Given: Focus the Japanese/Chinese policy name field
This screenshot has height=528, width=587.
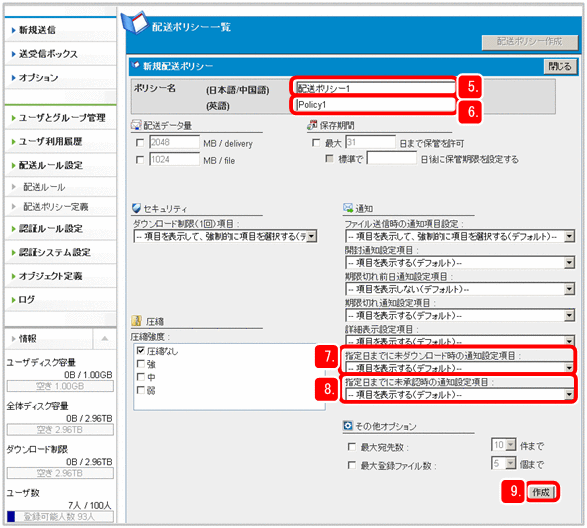Looking at the screenshot, I should pos(375,88).
